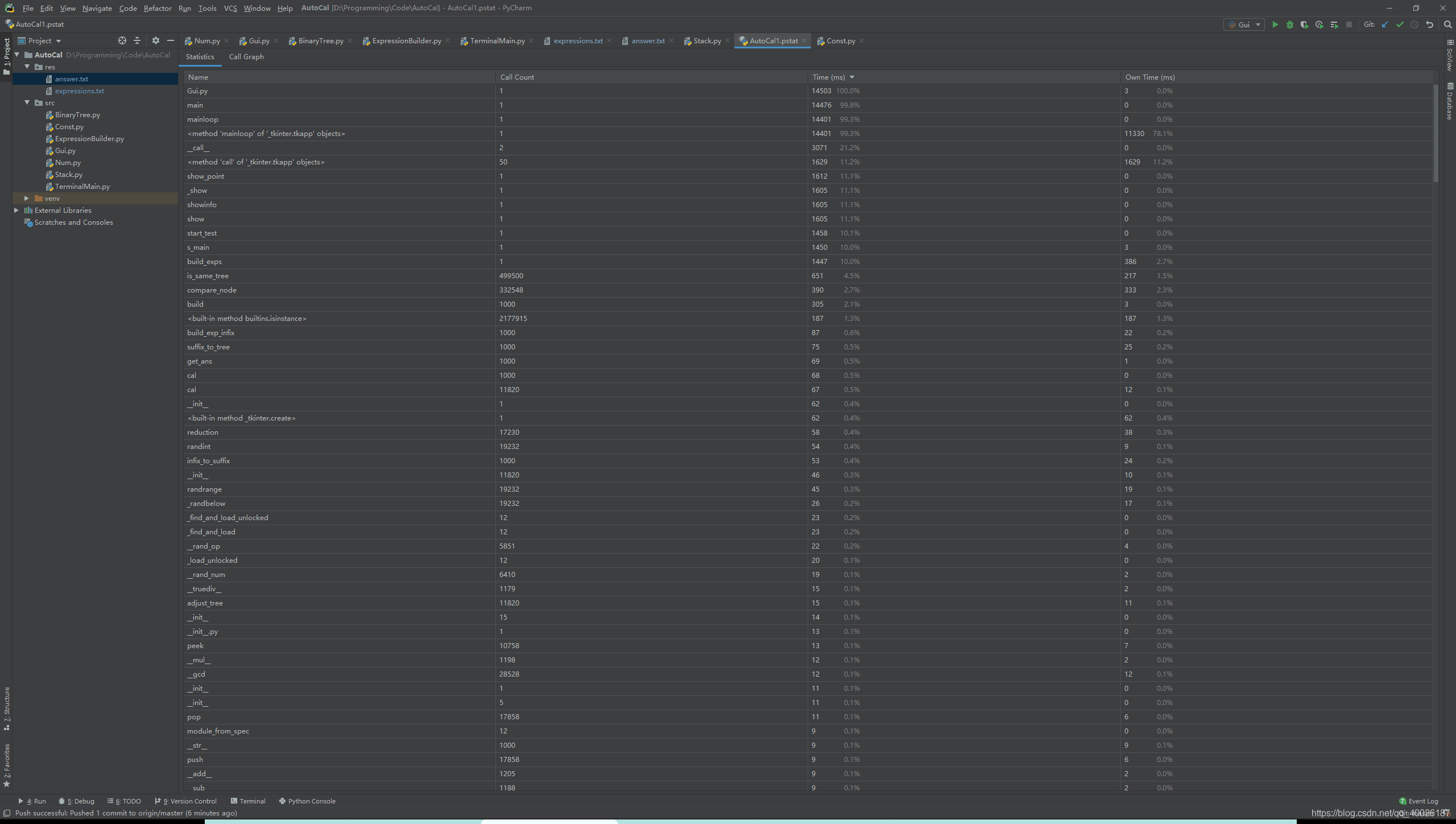Select BinaryTree.py in the project tree
This screenshot has width=1456, height=824.
pos(77,114)
